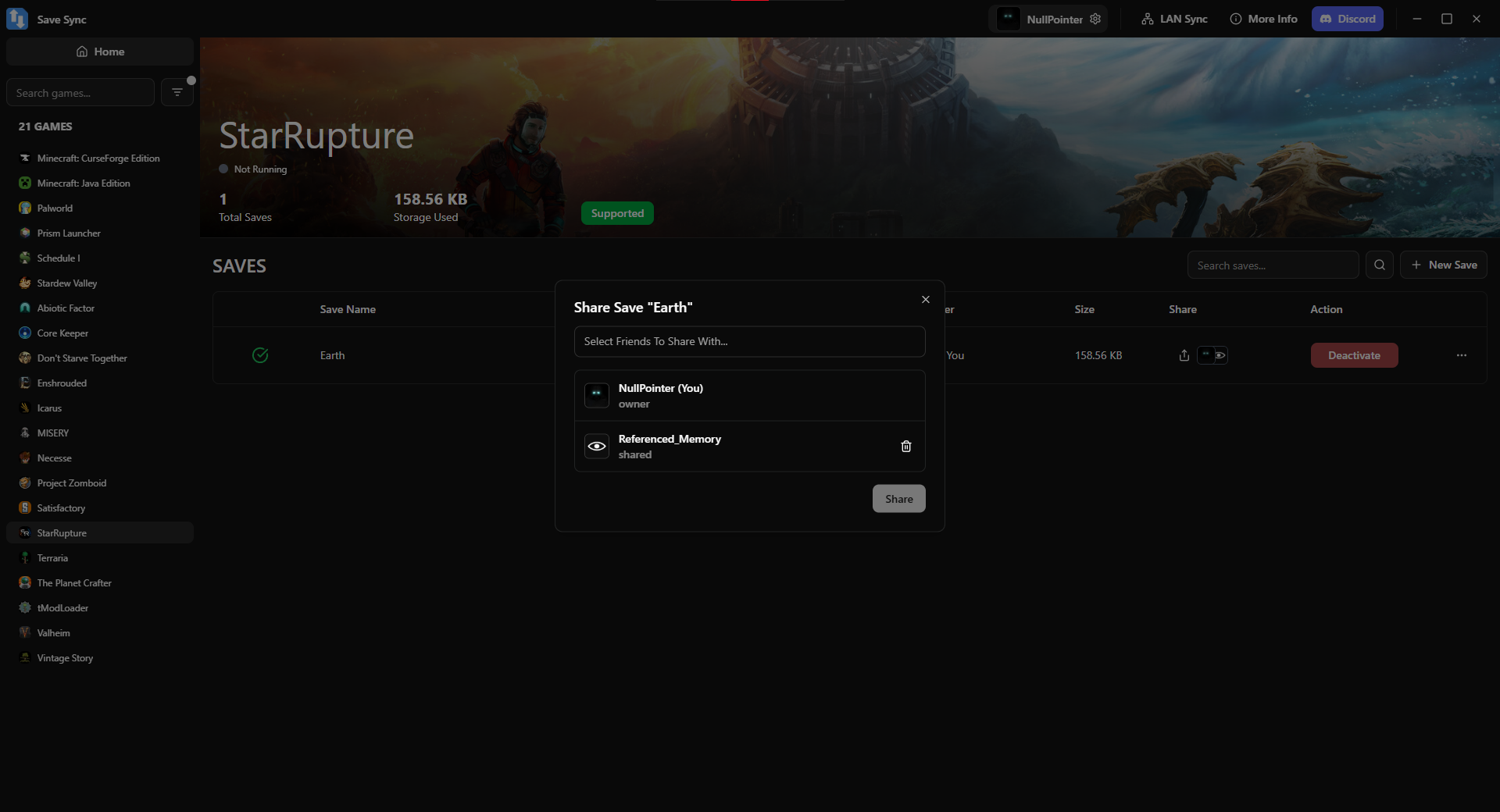Select the Core Keeper icon in sidebar
Viewport: 1500px width, 812px height.
tap(25, 333)
